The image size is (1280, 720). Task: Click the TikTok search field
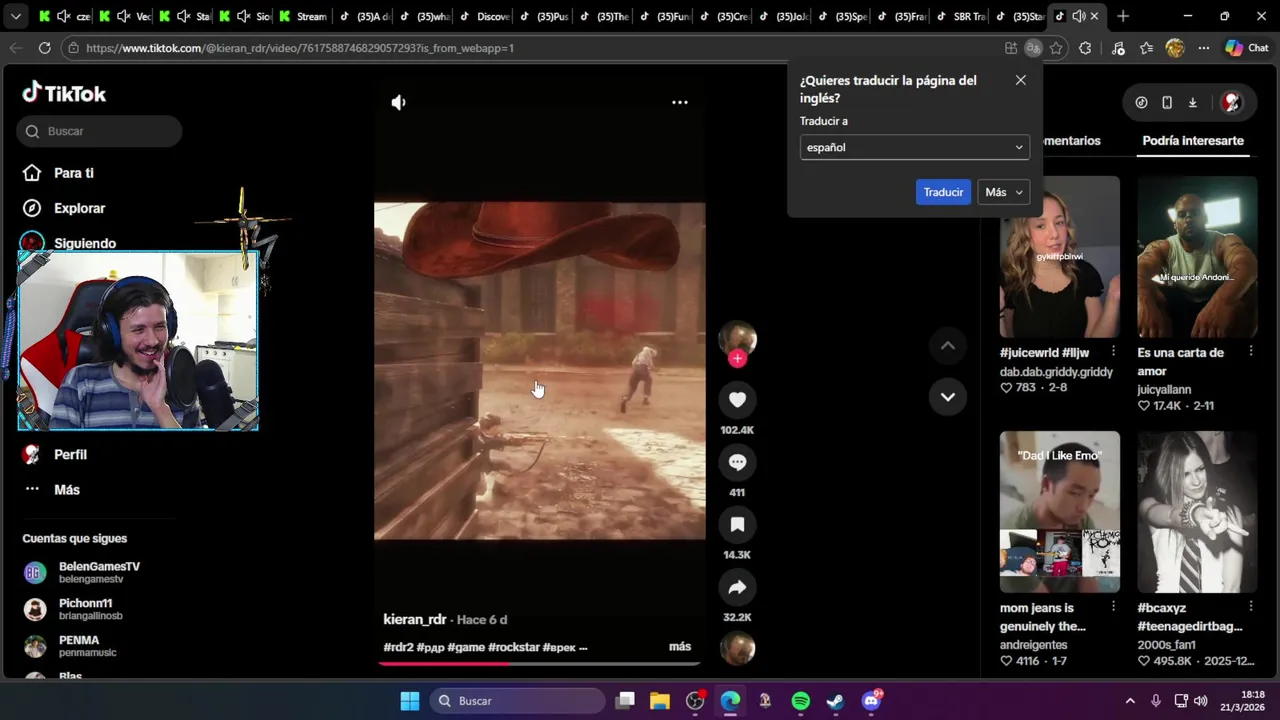99,131
